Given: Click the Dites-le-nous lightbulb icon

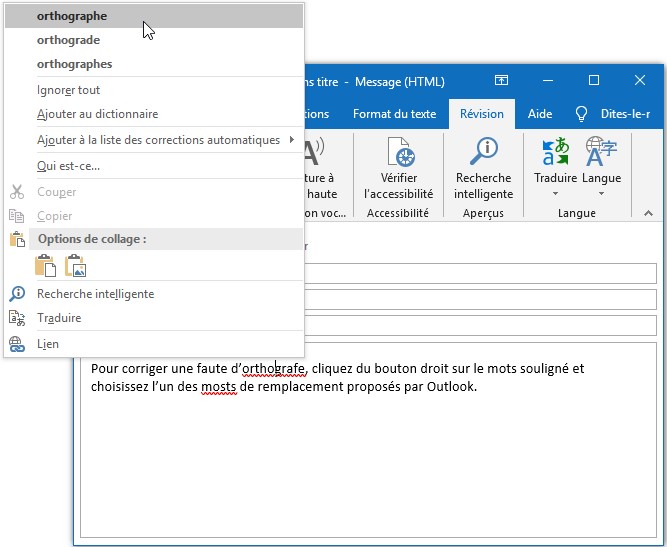Looking at the screenshot, I should click(581, 114).
